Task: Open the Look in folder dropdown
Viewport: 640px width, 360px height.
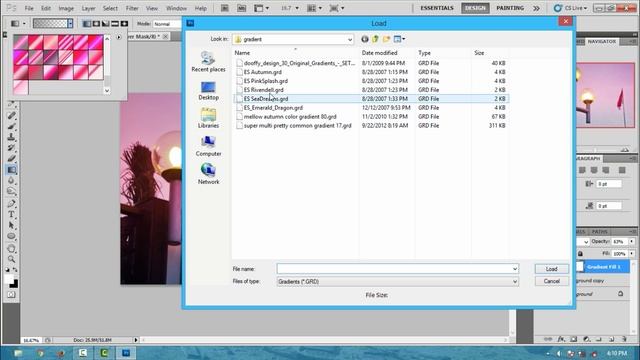Action: (x=350, y=40)
